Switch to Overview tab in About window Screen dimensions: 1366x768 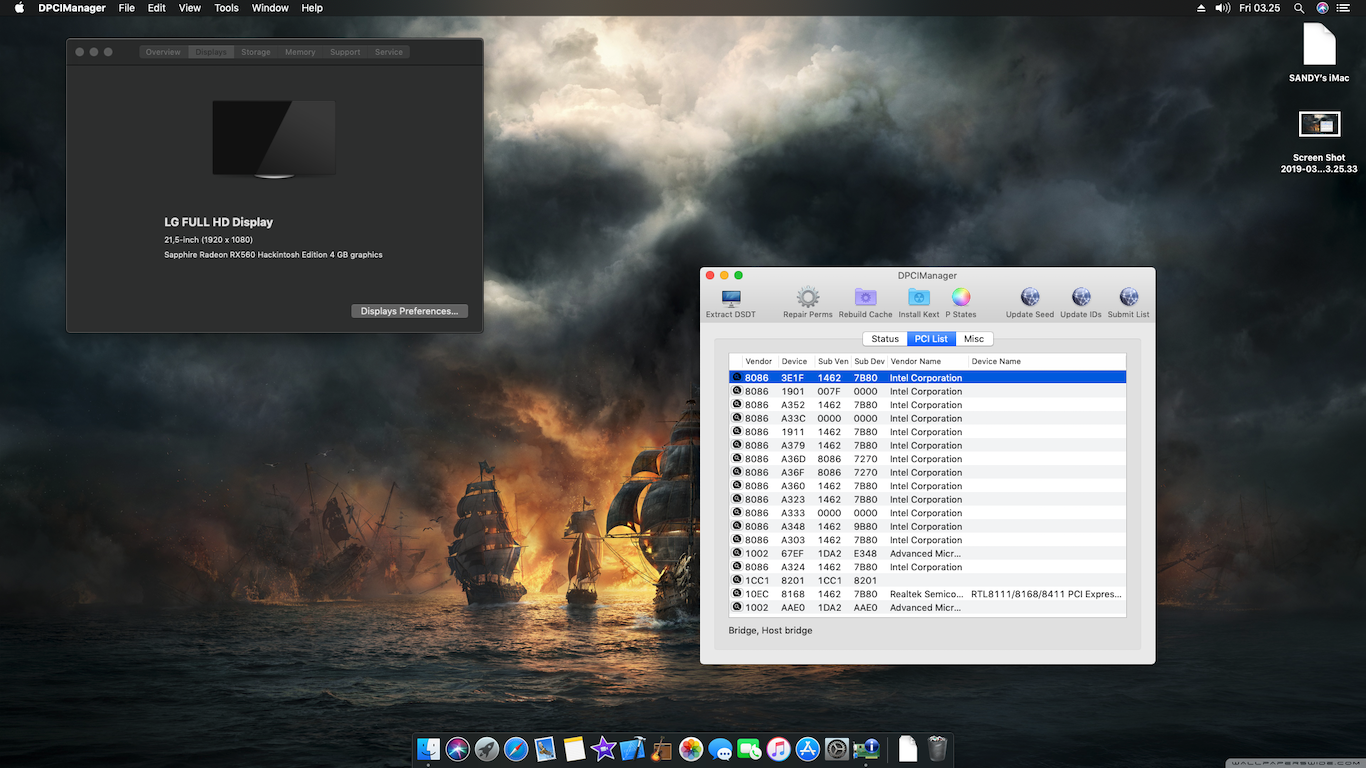(163, 52)
